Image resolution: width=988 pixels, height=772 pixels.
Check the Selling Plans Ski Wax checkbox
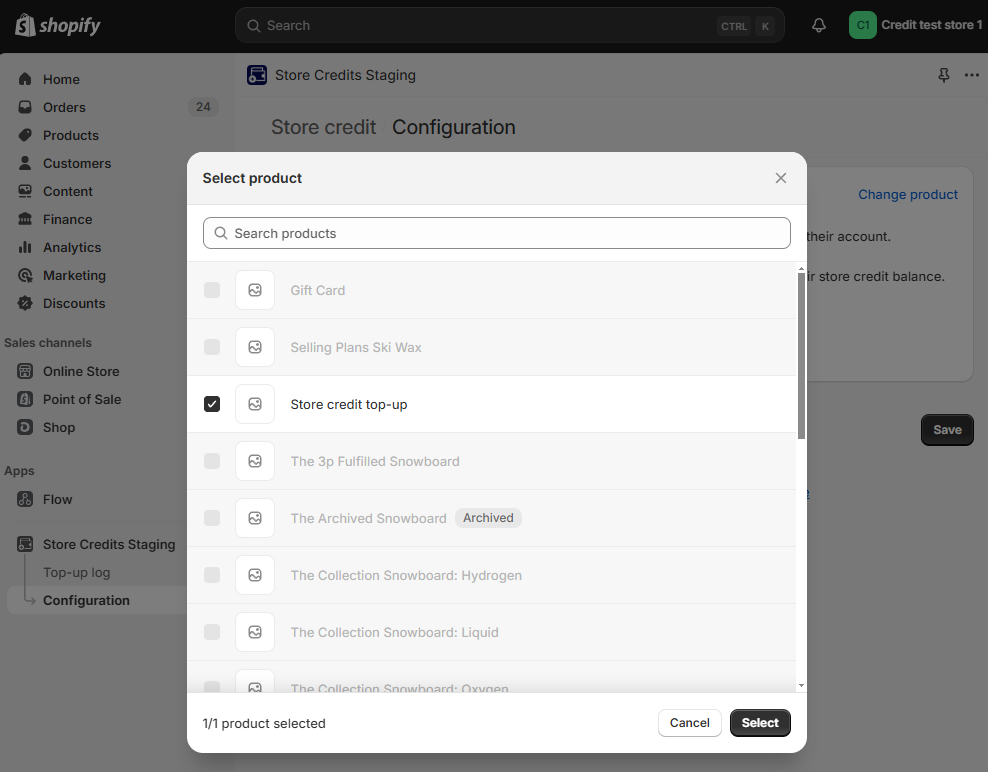pos(212,347)
